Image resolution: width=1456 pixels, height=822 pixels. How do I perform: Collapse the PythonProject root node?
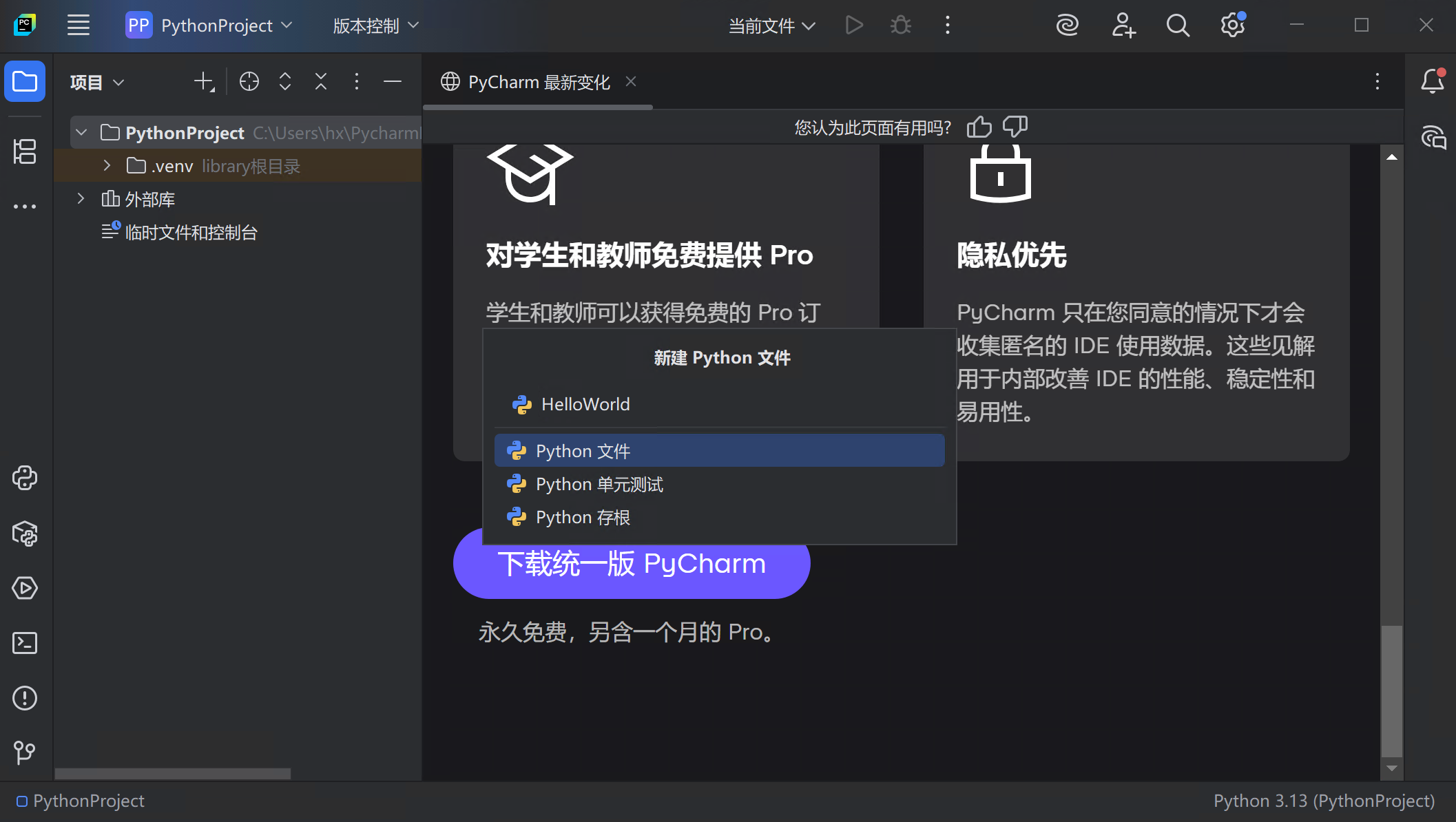(81, 132)
